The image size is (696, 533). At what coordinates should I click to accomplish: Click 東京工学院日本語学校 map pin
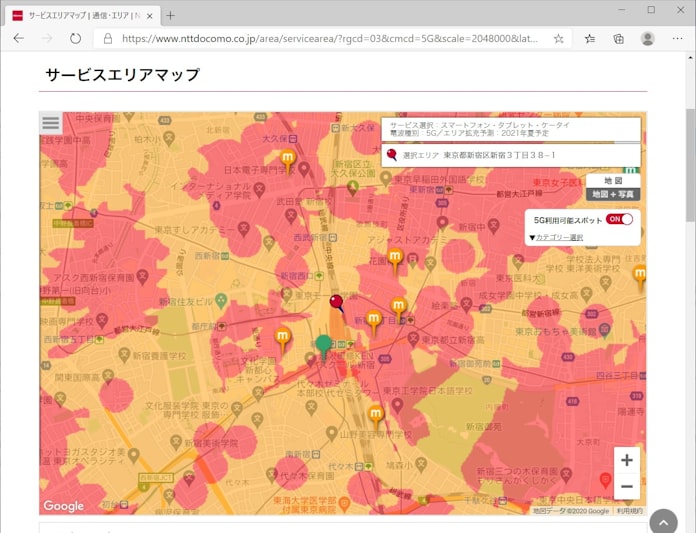click(397, 405)
